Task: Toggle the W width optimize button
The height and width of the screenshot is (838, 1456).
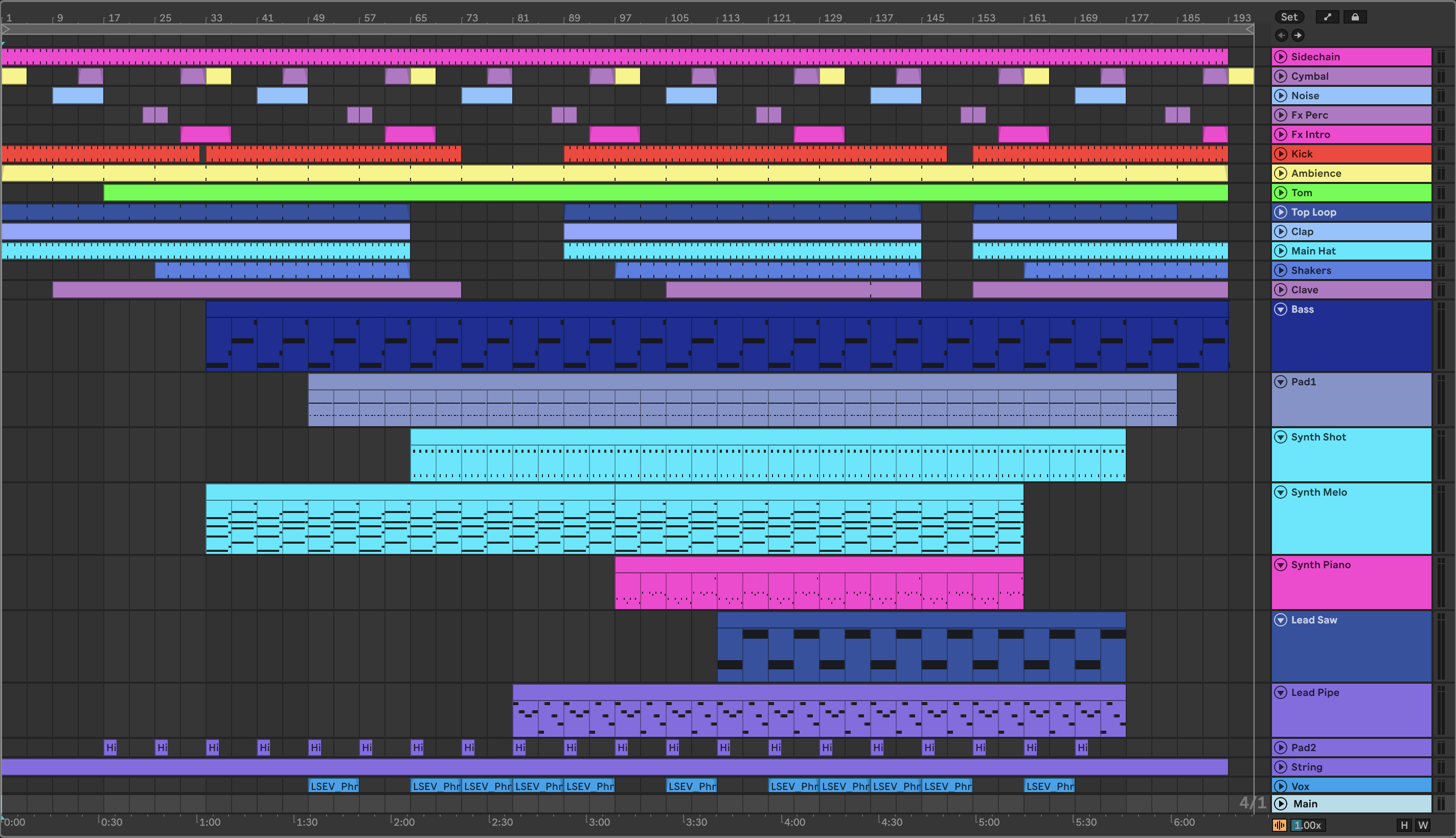Action: point(1423,825)
